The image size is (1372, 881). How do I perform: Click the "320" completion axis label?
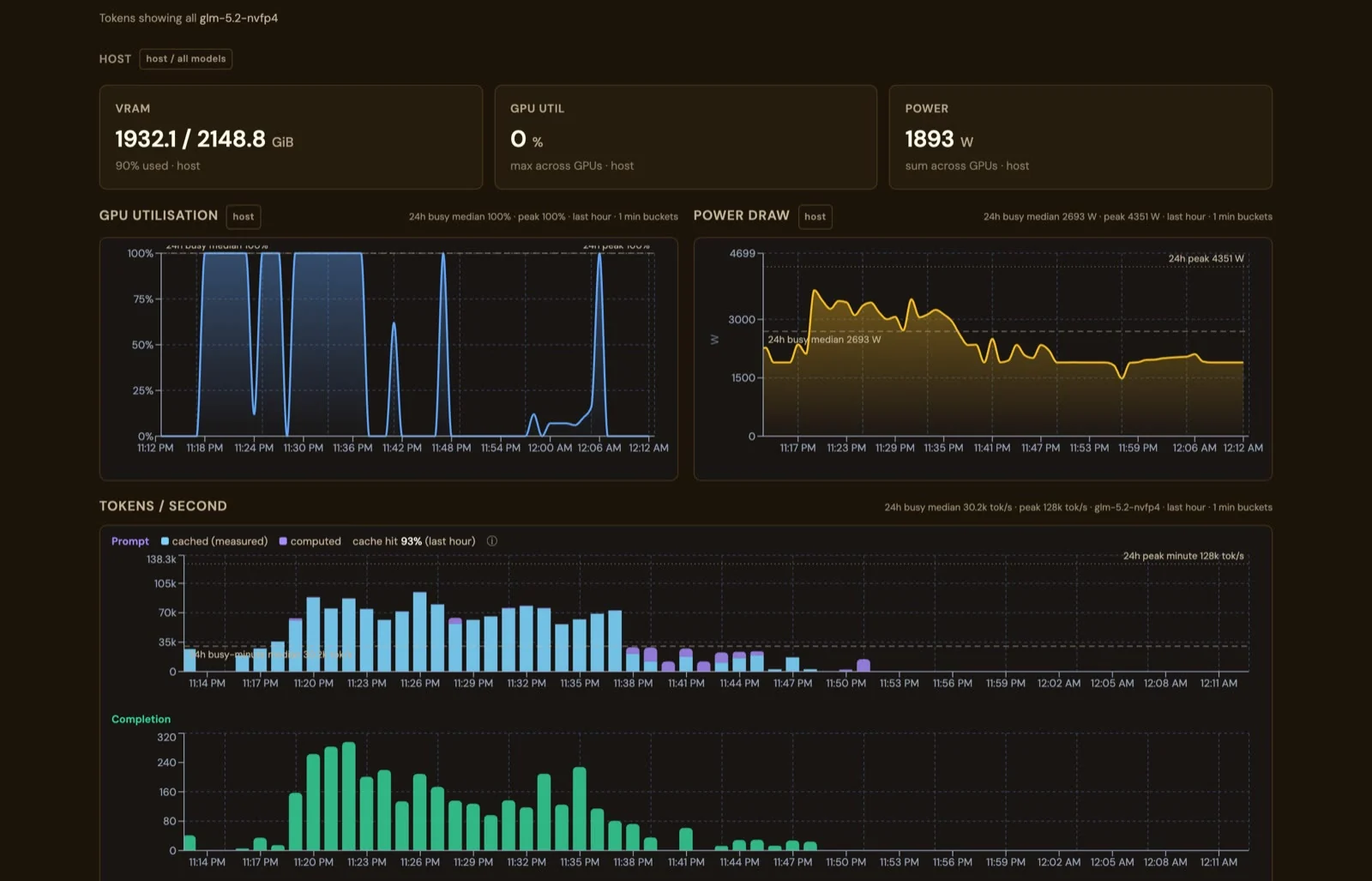(166, 738)
